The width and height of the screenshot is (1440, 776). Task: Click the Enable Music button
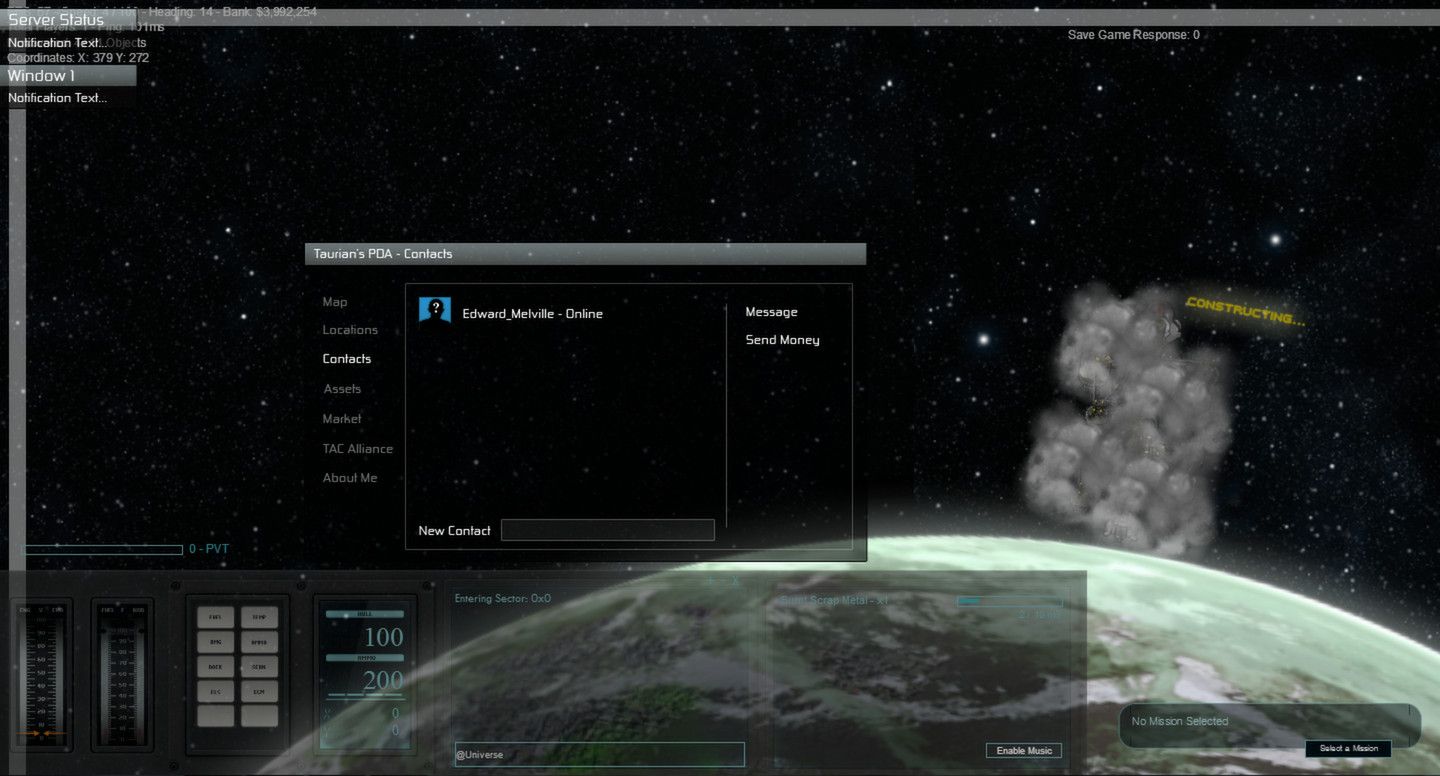(x=1024, y=751)
